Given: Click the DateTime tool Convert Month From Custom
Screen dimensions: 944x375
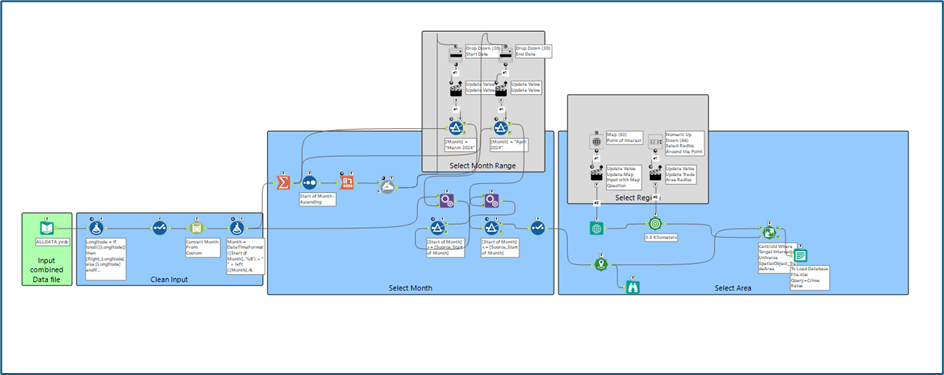Looking at the screenshot, I should pyautogui.click(x=196, y=228).
